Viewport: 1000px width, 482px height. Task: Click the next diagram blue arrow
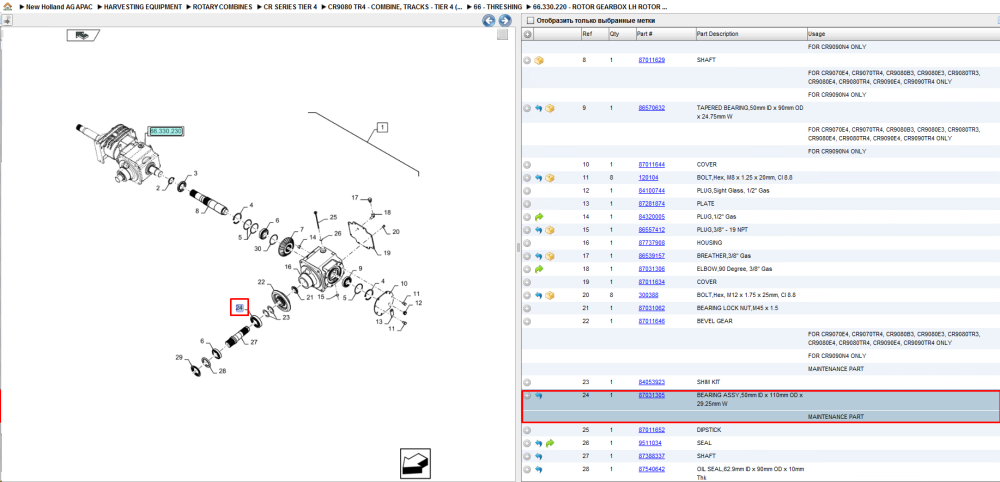(x=503, y=20)
